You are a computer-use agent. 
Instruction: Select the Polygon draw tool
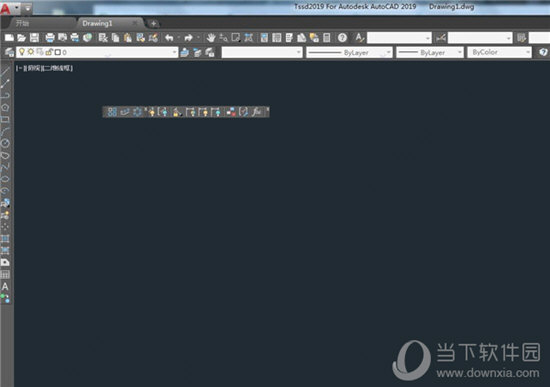(x=5, y=107)
